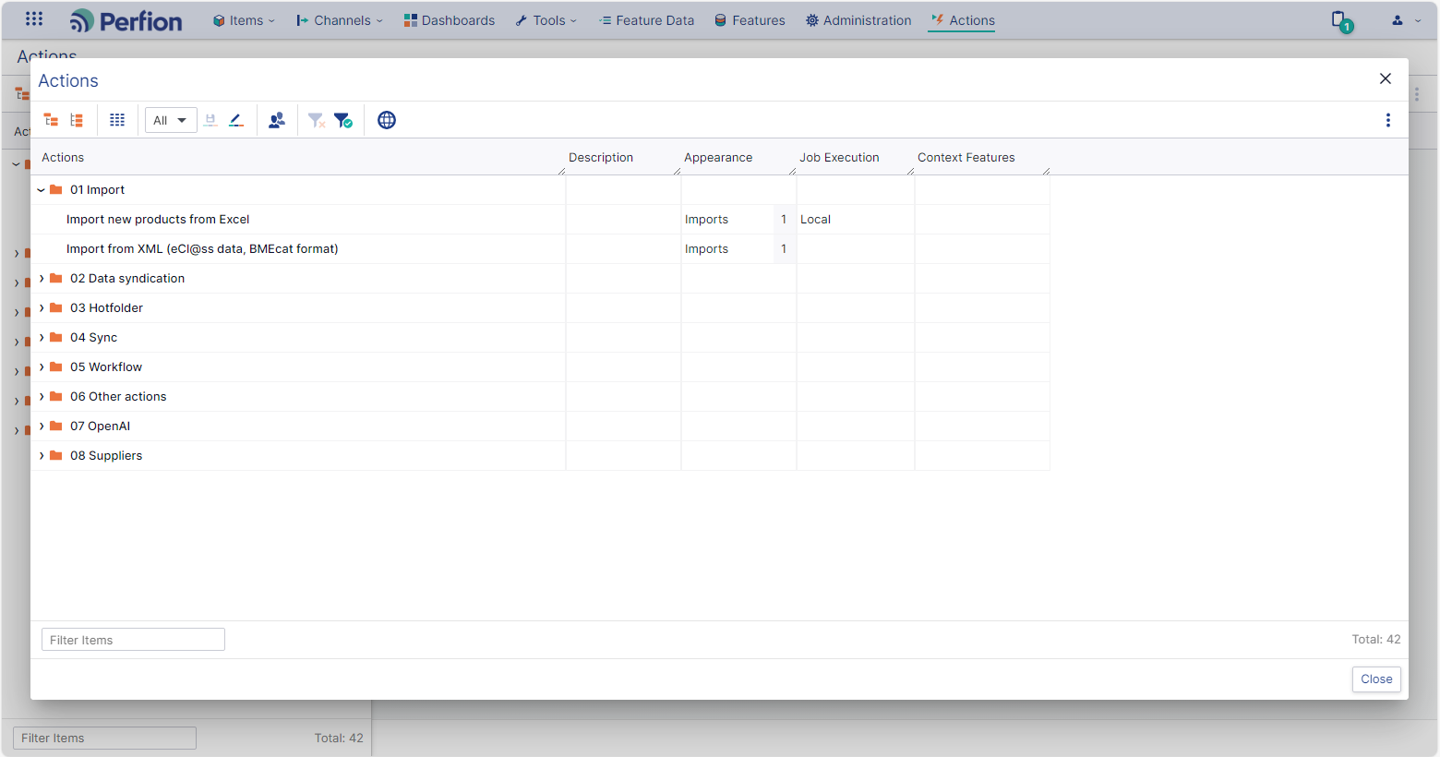Expand the 07 OpenAI folder
Image resolution: width=1440 pixels, height=757 pixels.
(41, 426)
